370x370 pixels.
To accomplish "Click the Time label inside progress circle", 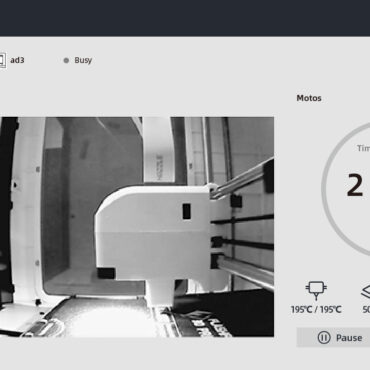I will 363,148.
